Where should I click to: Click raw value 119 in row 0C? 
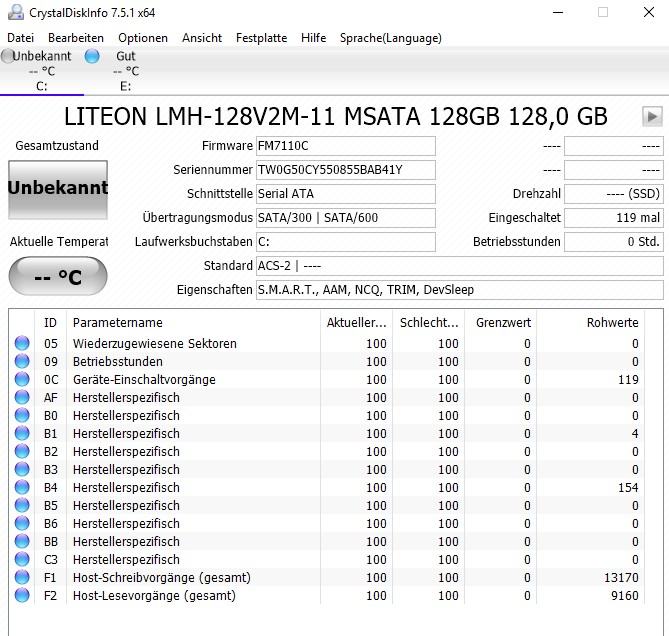628,380
